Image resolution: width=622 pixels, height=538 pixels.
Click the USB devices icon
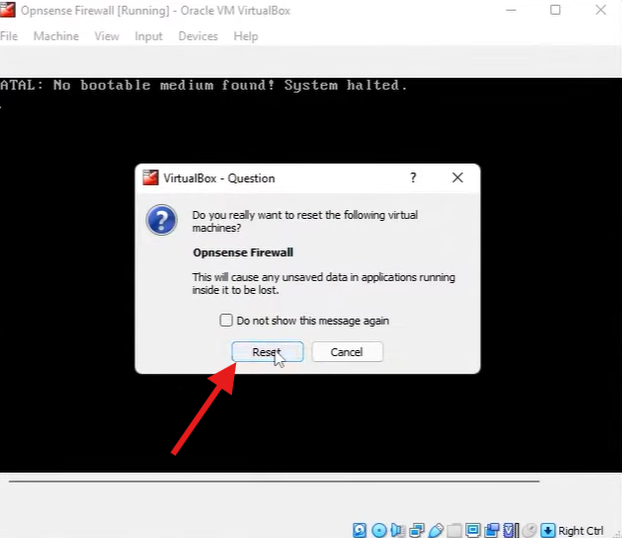[x=435, y=530]
